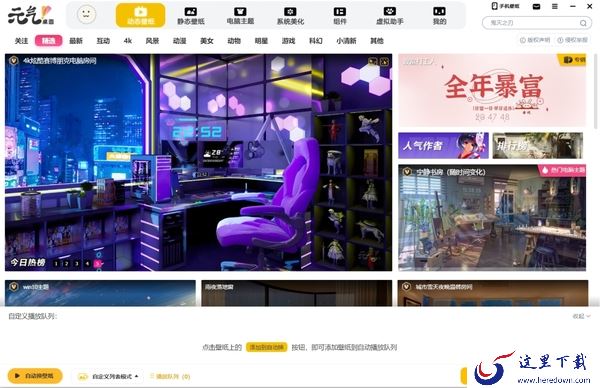Open the 手机壁纸 mobile wallpaper link
This screenshot has width=600, height=388.
click(505, 6)
